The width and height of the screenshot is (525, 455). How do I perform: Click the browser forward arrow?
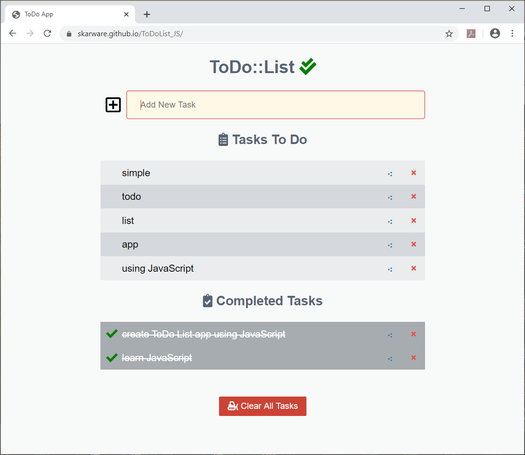30,33
